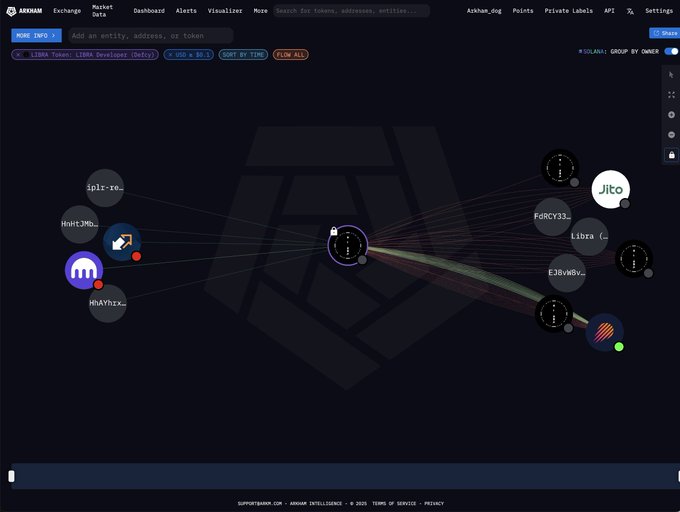This screenshot has height=512, width=680.
Task: Select the black node above Jito
Action: 560,168
